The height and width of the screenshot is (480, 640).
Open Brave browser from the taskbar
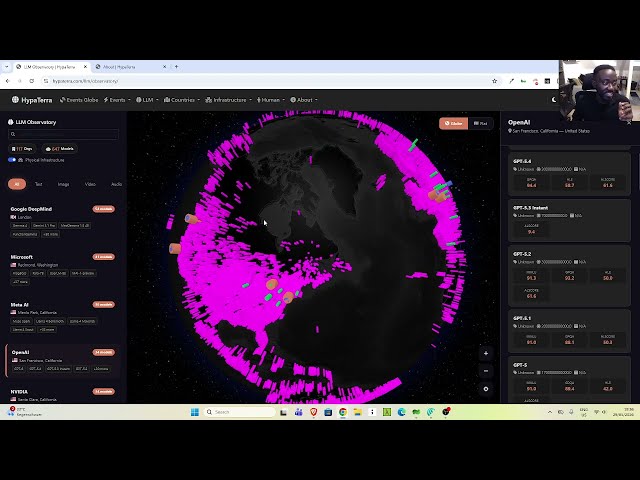click(x=313, y=412)
